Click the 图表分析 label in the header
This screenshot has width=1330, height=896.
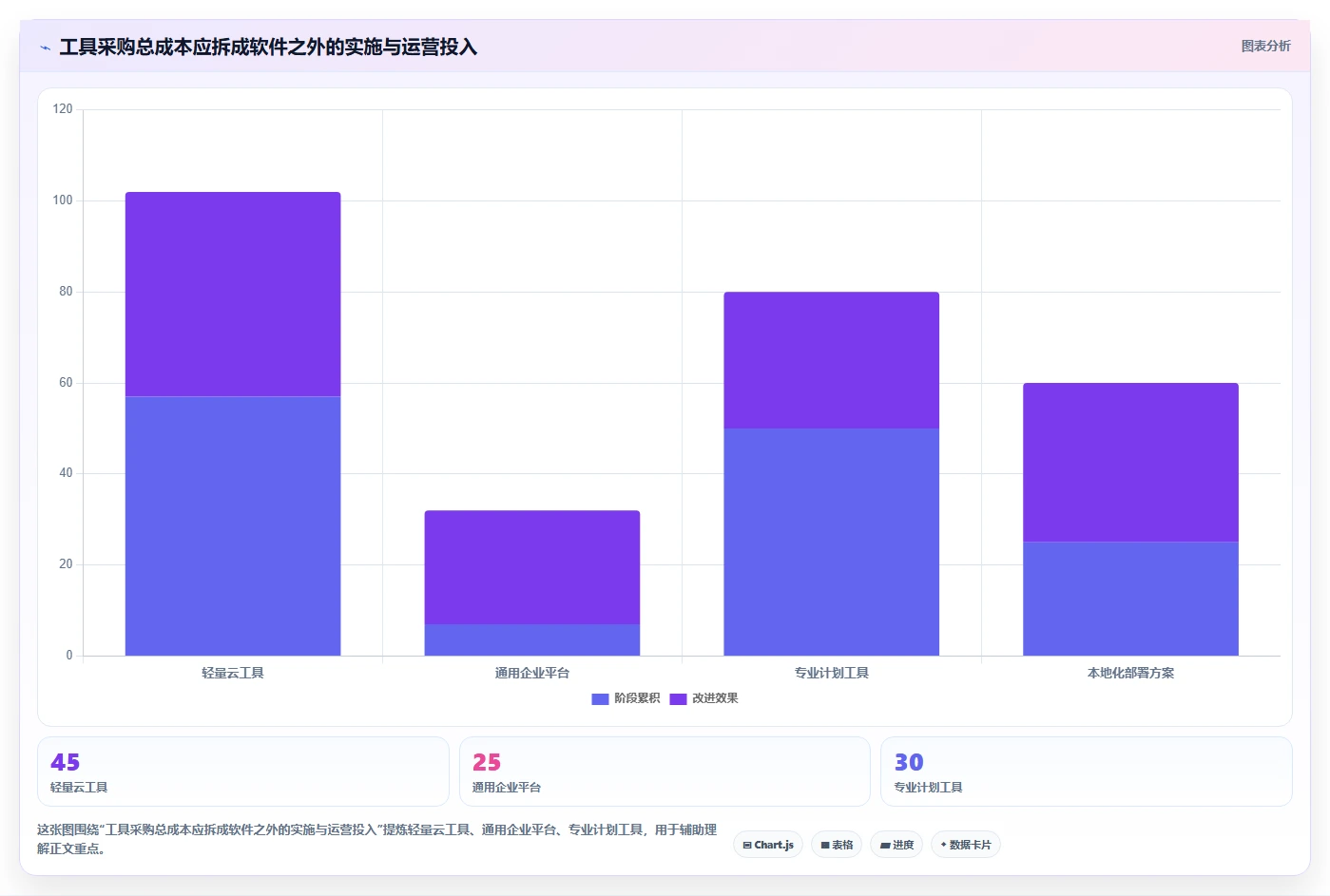[x=1265, y=46]
